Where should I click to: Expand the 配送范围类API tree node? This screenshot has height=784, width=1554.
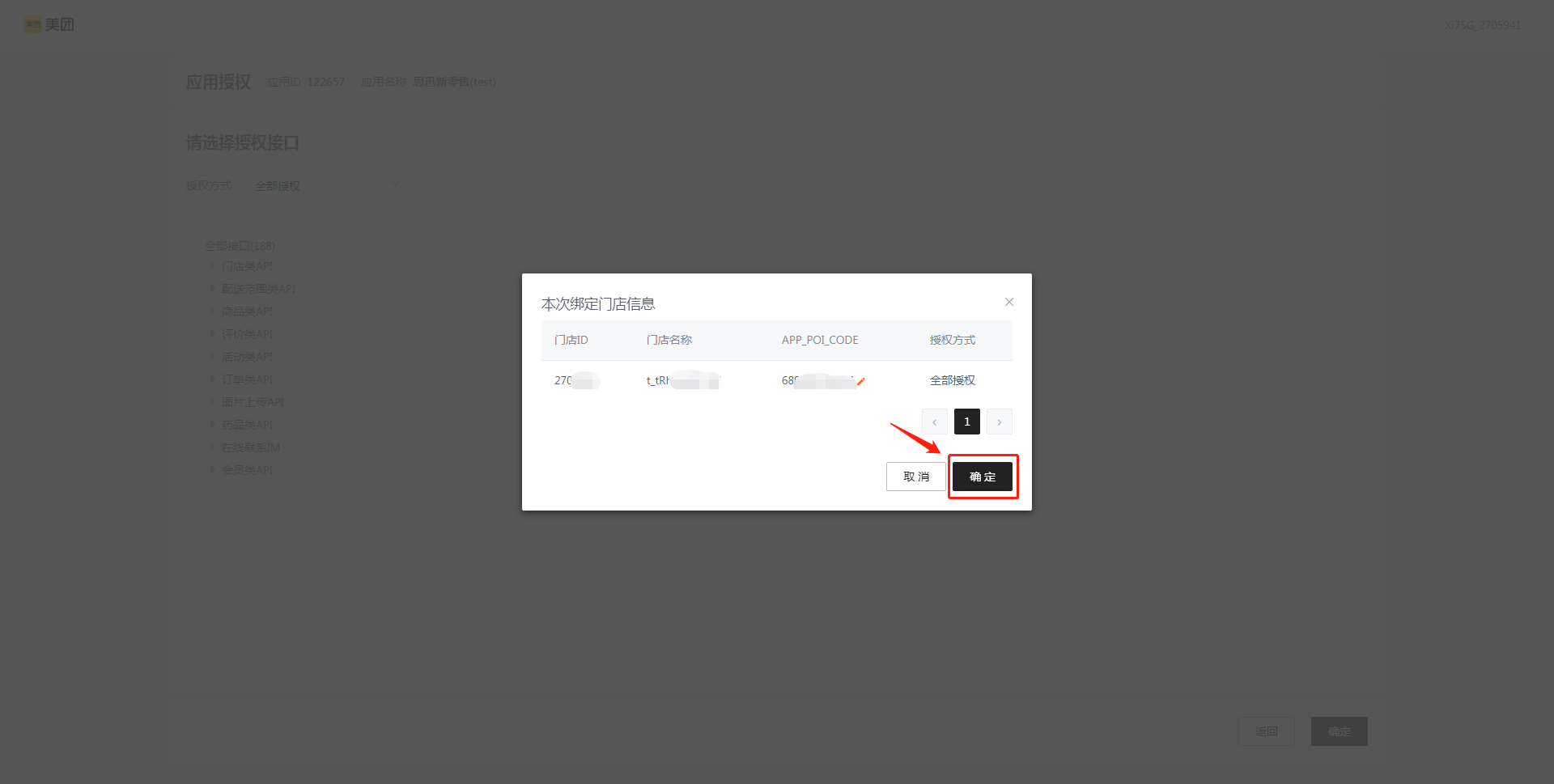point(213,288)
